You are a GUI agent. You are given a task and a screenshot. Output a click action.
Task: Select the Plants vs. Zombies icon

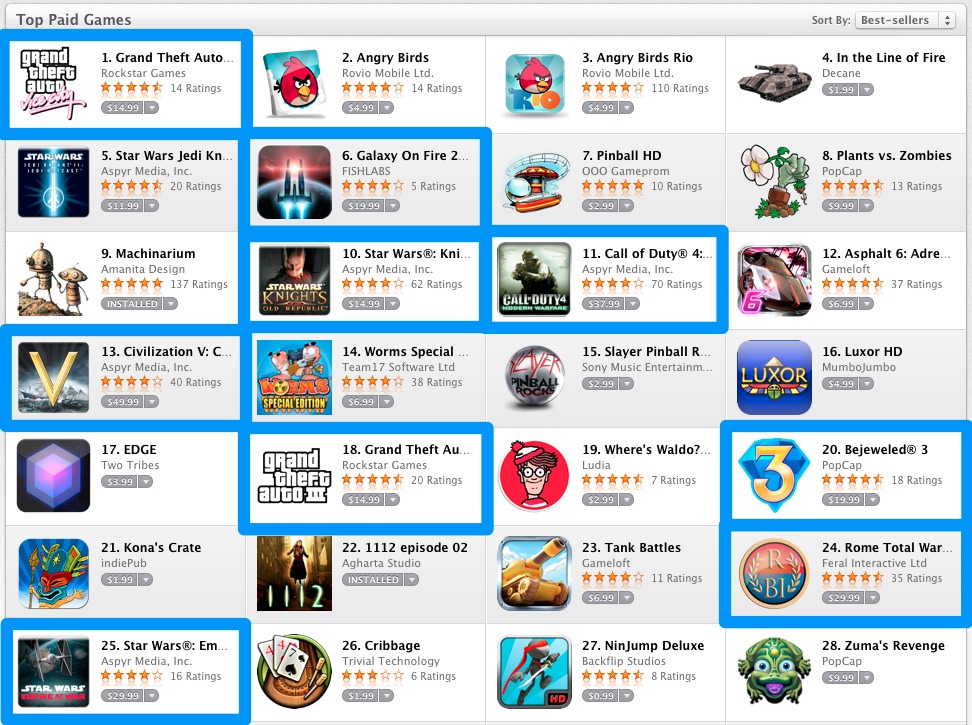(775, 182)
